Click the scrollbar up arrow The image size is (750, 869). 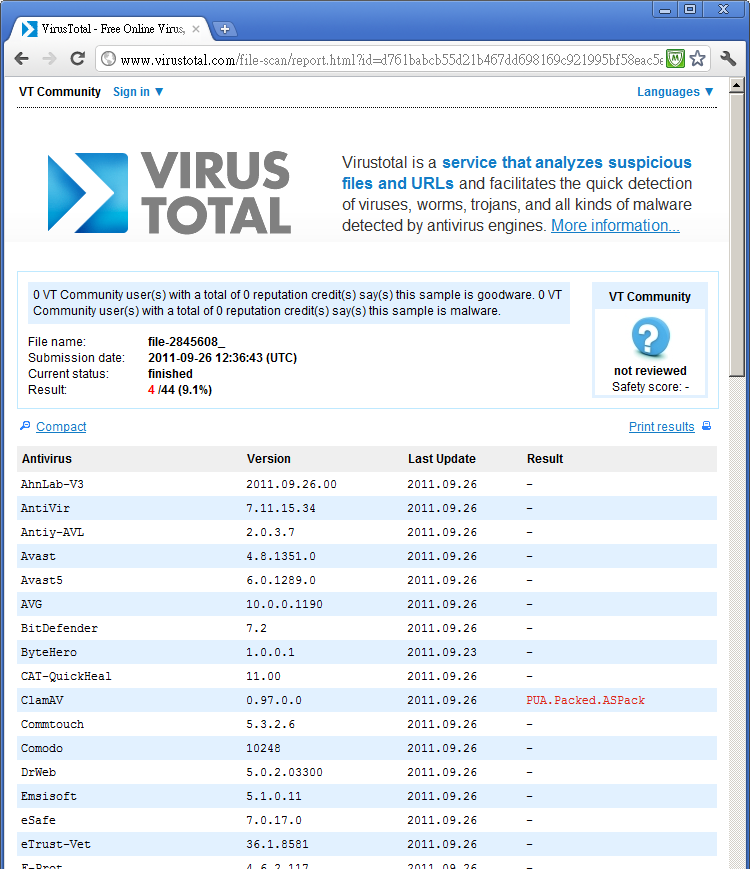pos(737,85)
